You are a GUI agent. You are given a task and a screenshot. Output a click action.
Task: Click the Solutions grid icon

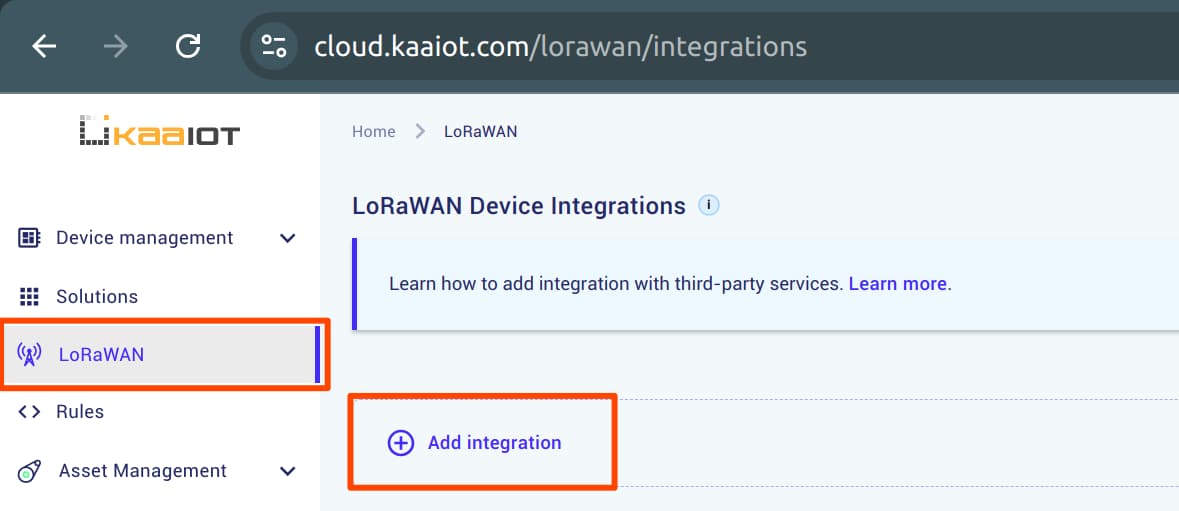coord(29,297)
